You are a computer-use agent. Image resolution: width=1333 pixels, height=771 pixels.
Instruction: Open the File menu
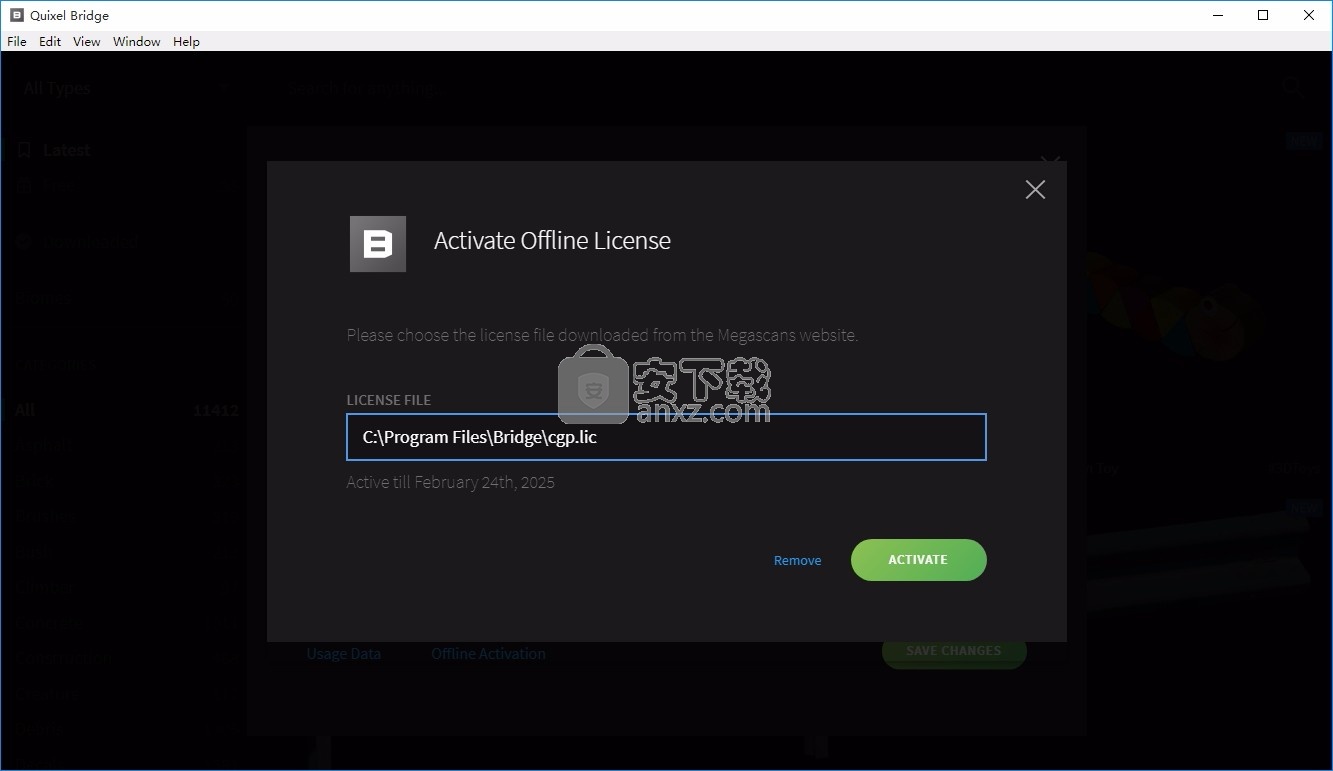16,41
